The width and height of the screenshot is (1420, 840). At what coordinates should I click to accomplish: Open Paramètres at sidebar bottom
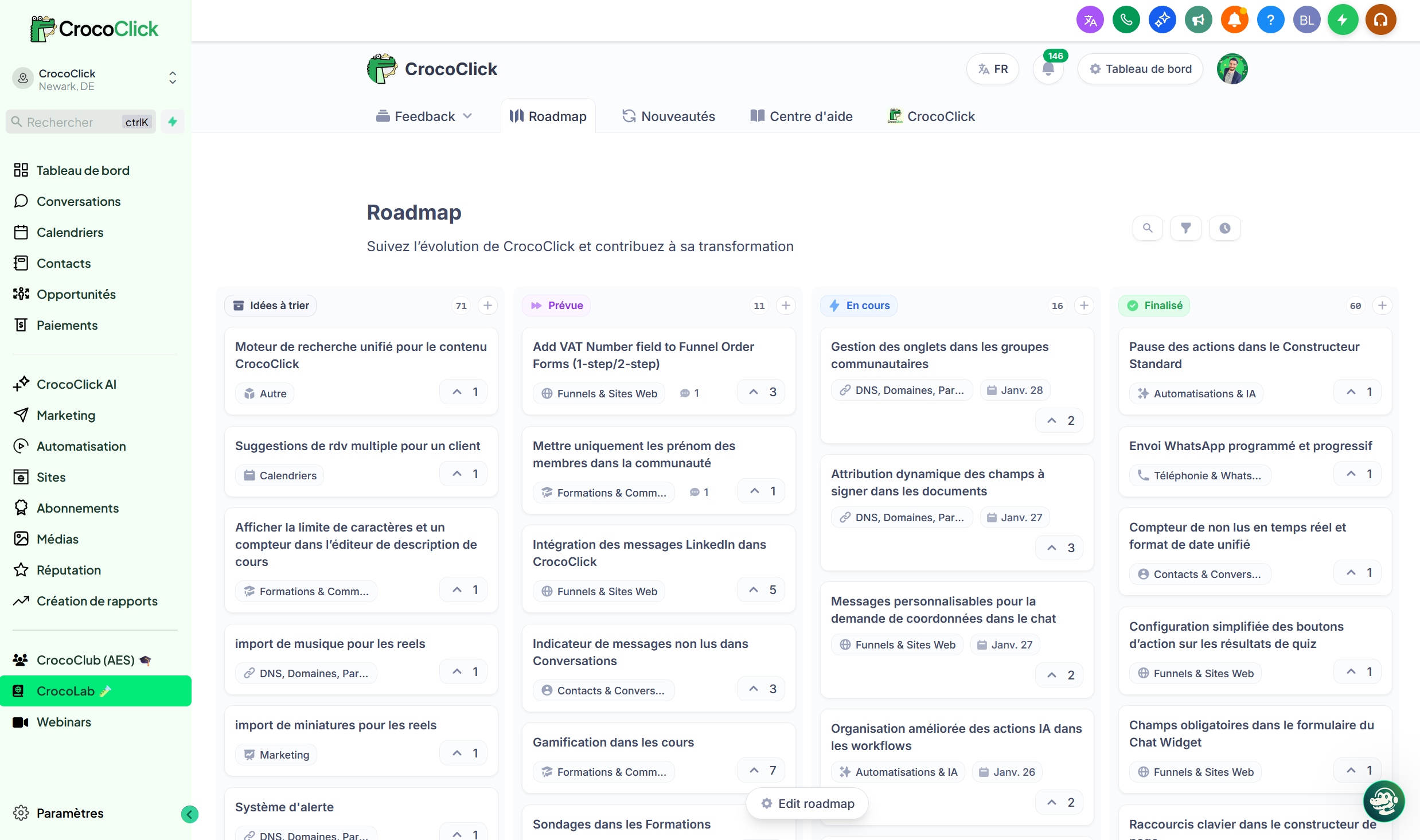click(70, 813)
